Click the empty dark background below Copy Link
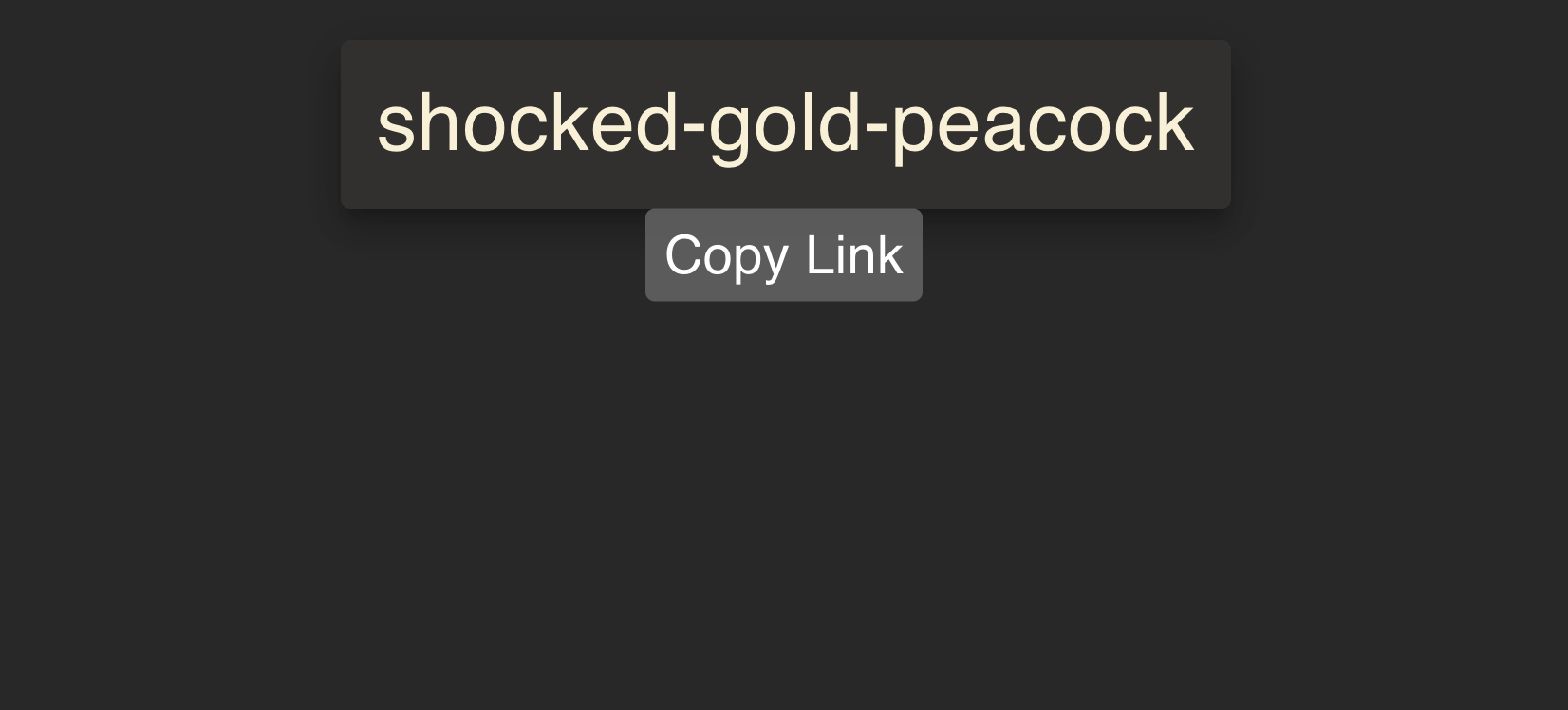The height and width of the screenshot is (710, 1568). coord(784,503)
